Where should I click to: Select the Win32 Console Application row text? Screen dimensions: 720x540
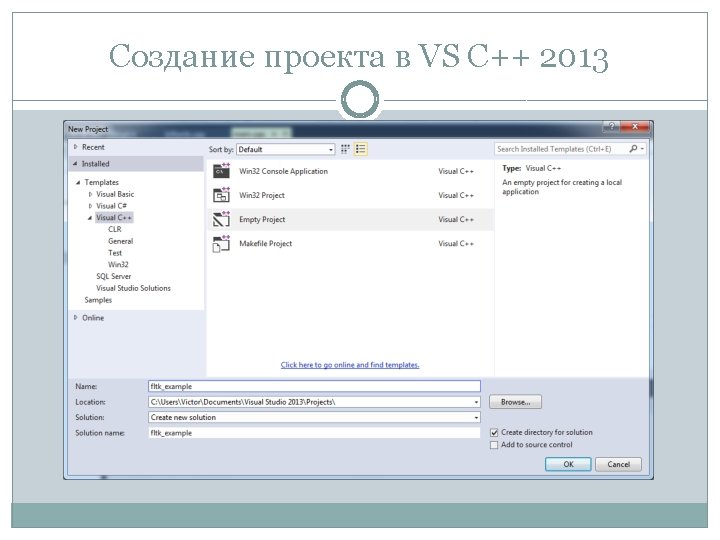click(283, 171)
